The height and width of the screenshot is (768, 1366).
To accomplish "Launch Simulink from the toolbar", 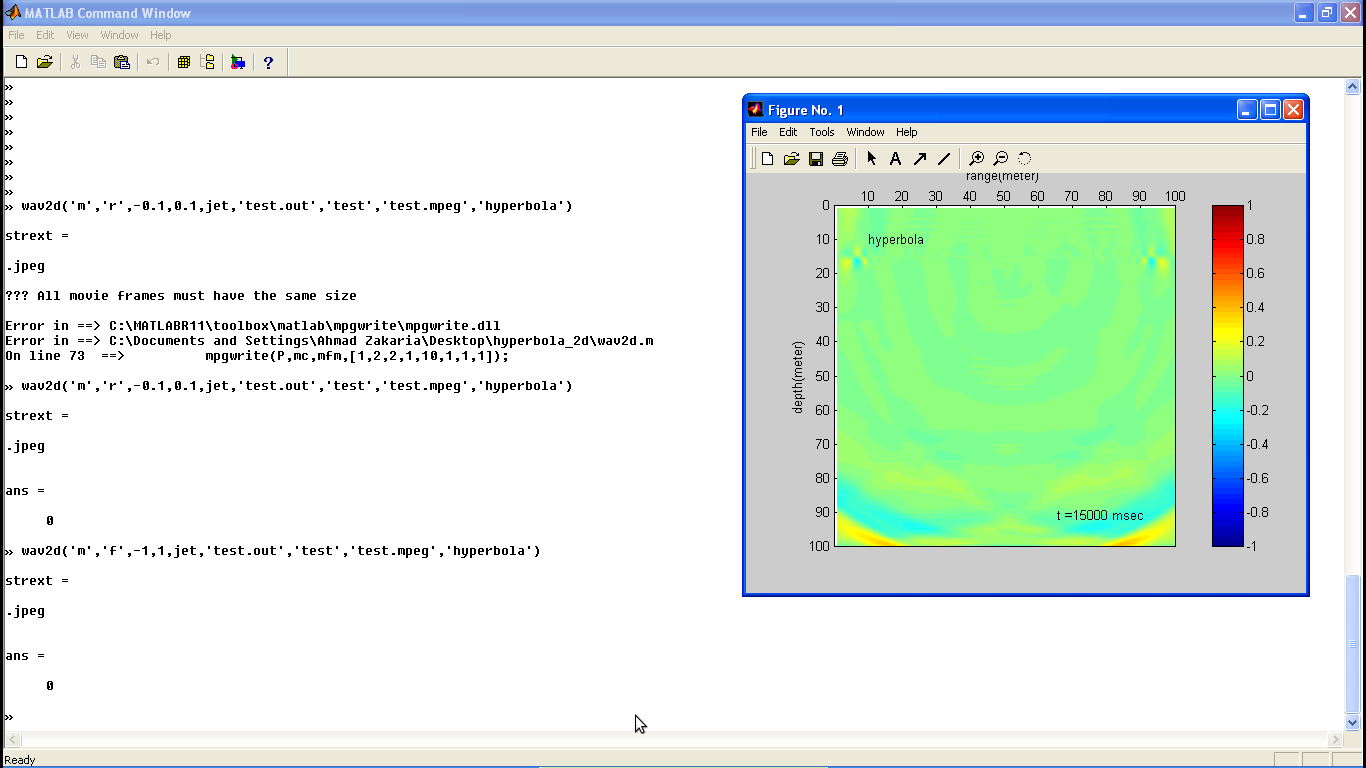I will (237, 62).
